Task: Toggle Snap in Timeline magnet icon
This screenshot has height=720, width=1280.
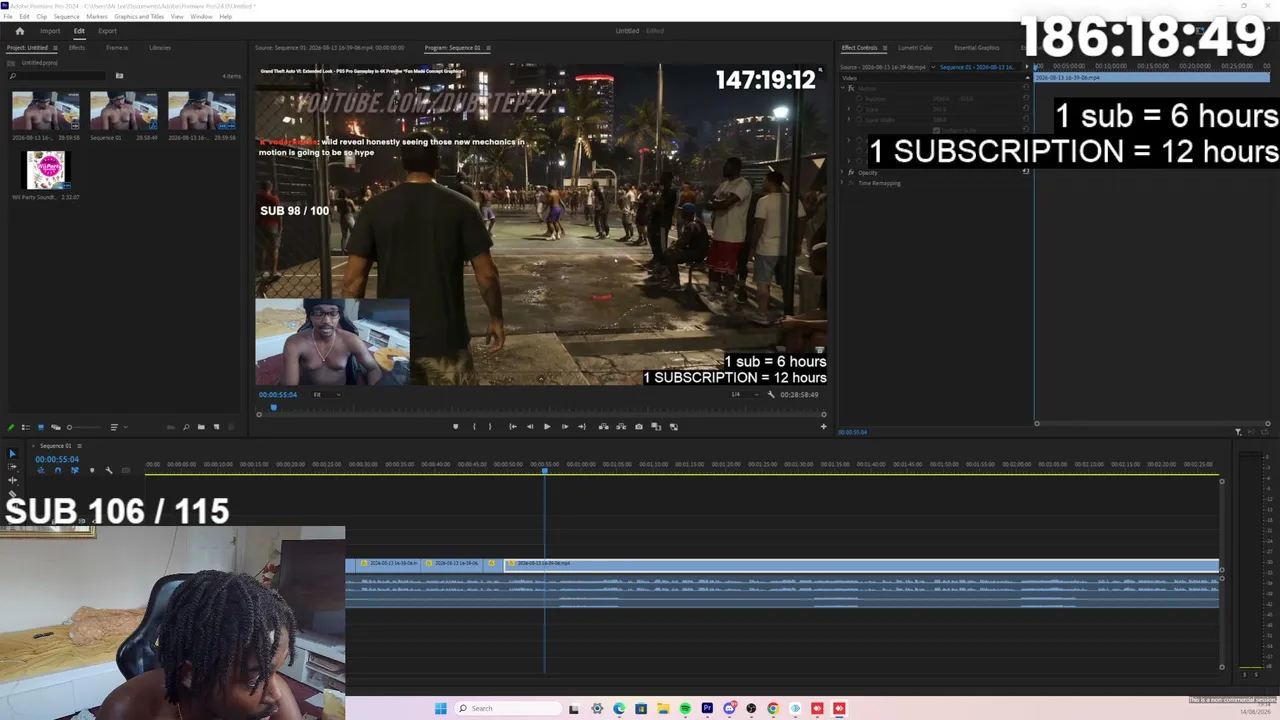Action: coord(57,470)
